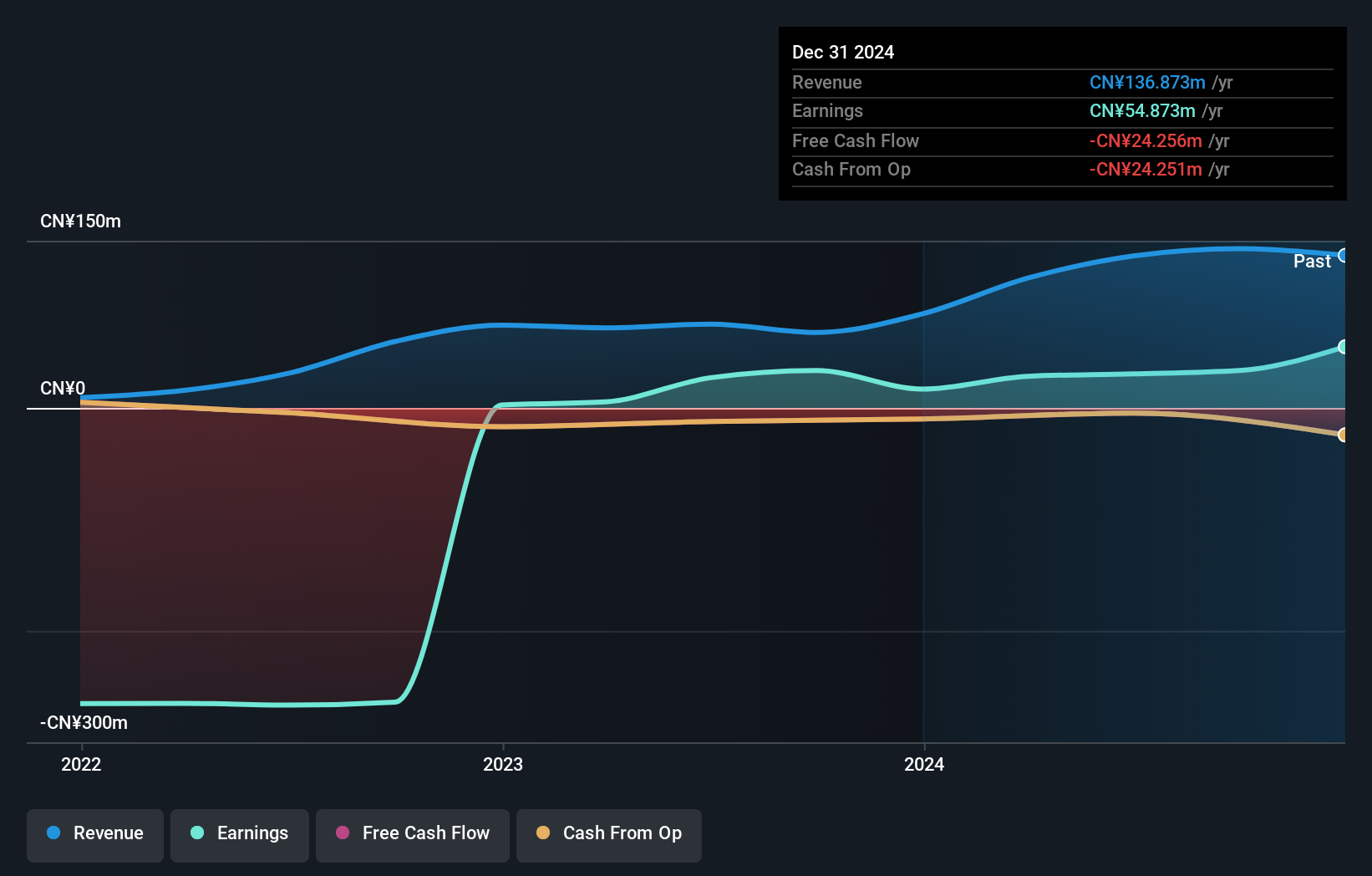The height and width of the screenshot is (876, 1372).
Task: Click the CN¥150m y-axis label
Action: tap(81, 222)
